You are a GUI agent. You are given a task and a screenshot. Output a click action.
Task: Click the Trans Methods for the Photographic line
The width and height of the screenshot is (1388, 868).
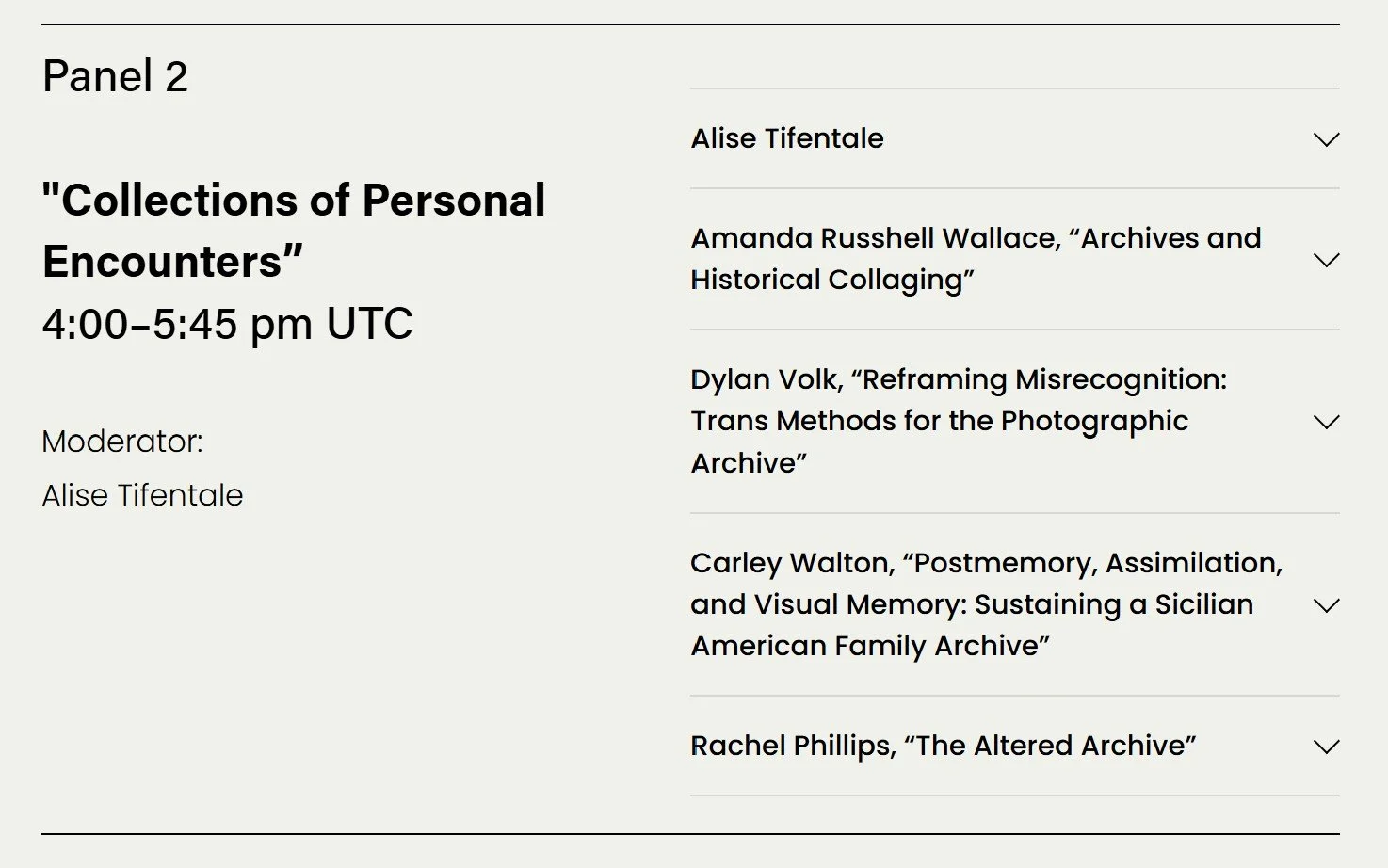940,421
